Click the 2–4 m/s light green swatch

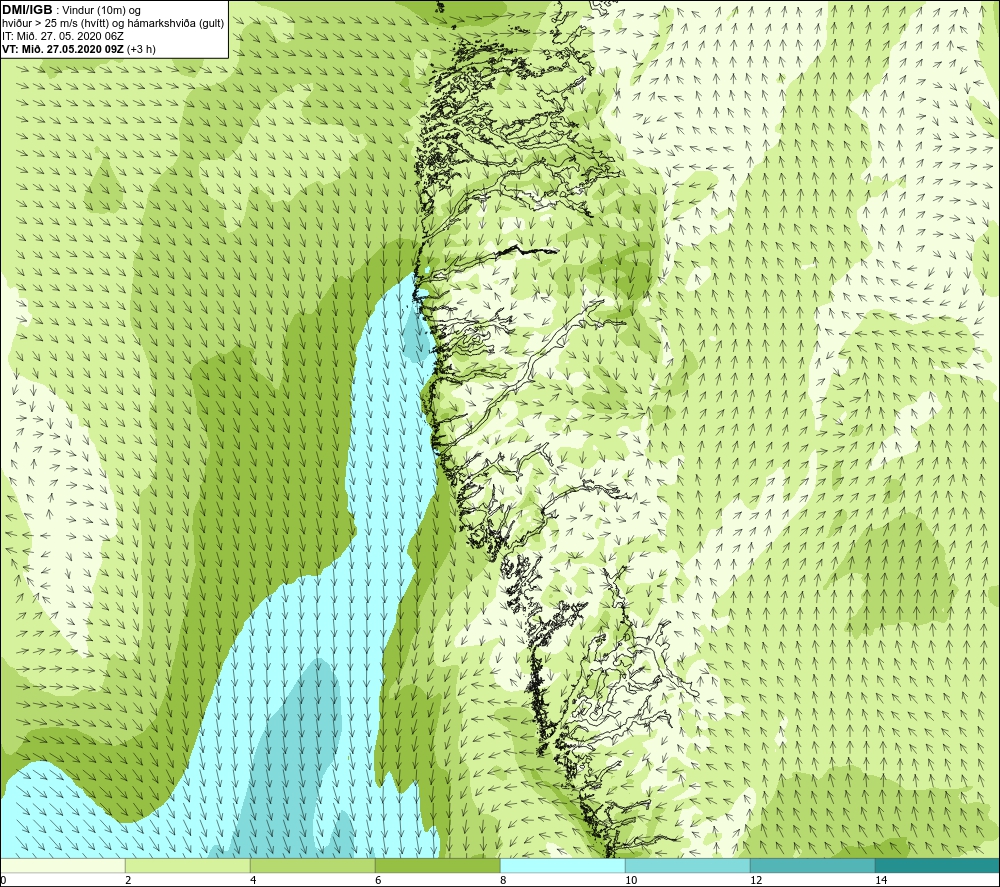click(x=188, y=866)
